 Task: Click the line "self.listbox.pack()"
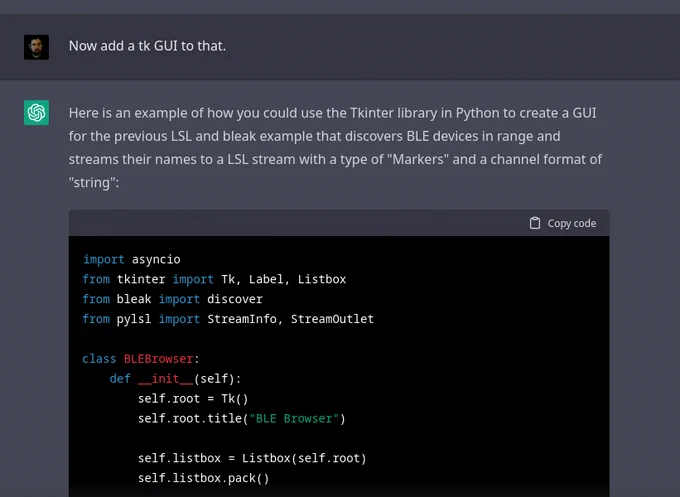(x=203, y=478)
